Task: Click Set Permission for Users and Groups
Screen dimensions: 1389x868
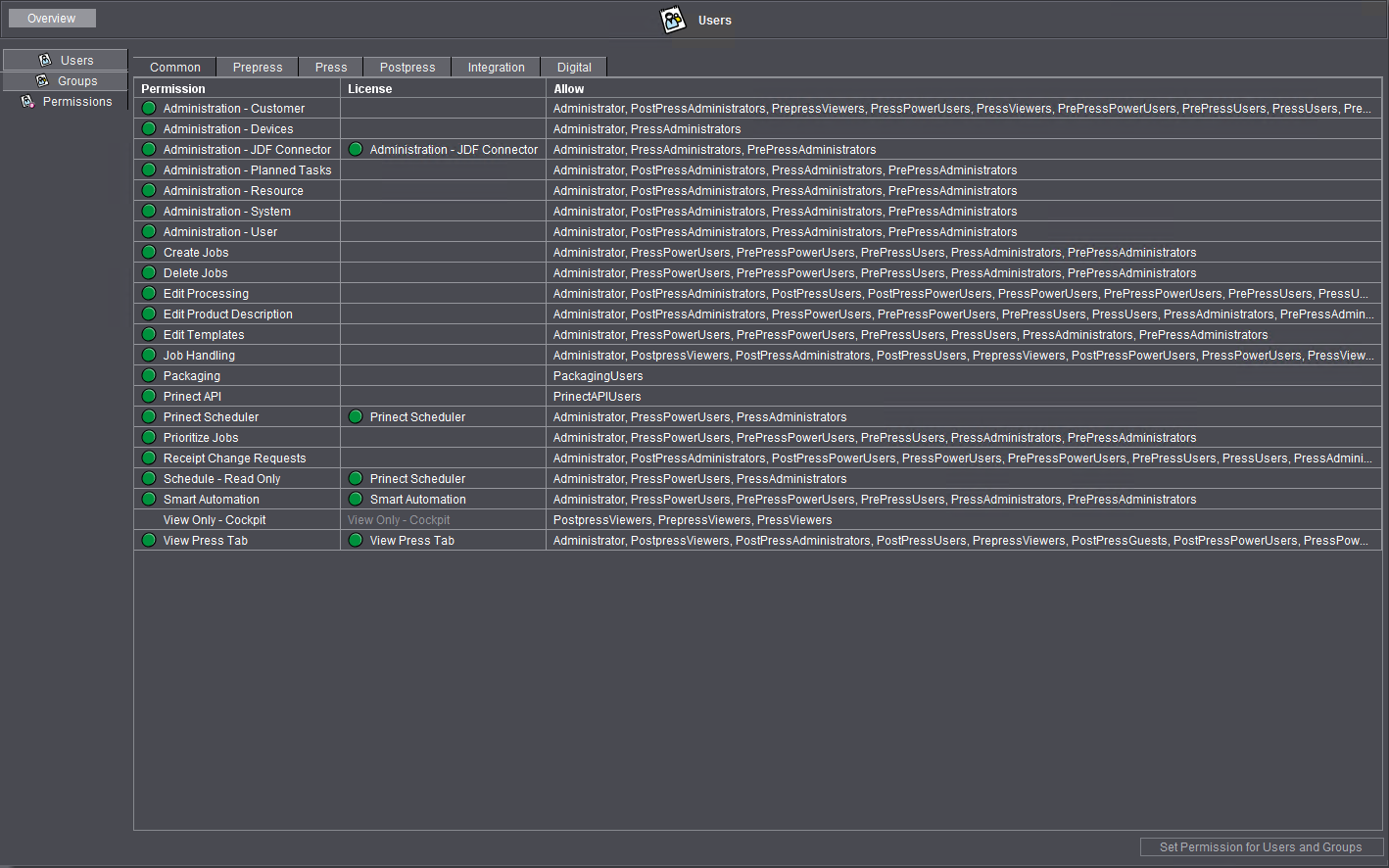Action: click(x=1261, y=847)
